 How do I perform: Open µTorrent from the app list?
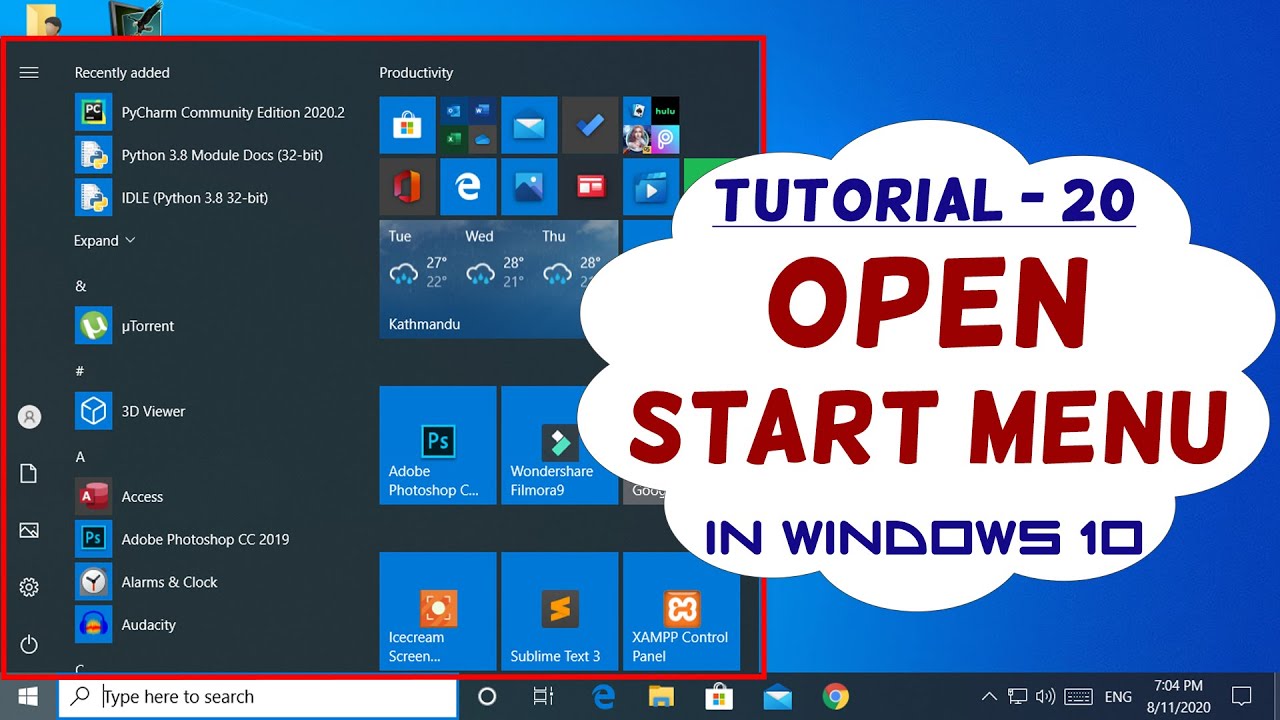click(125, 325)
